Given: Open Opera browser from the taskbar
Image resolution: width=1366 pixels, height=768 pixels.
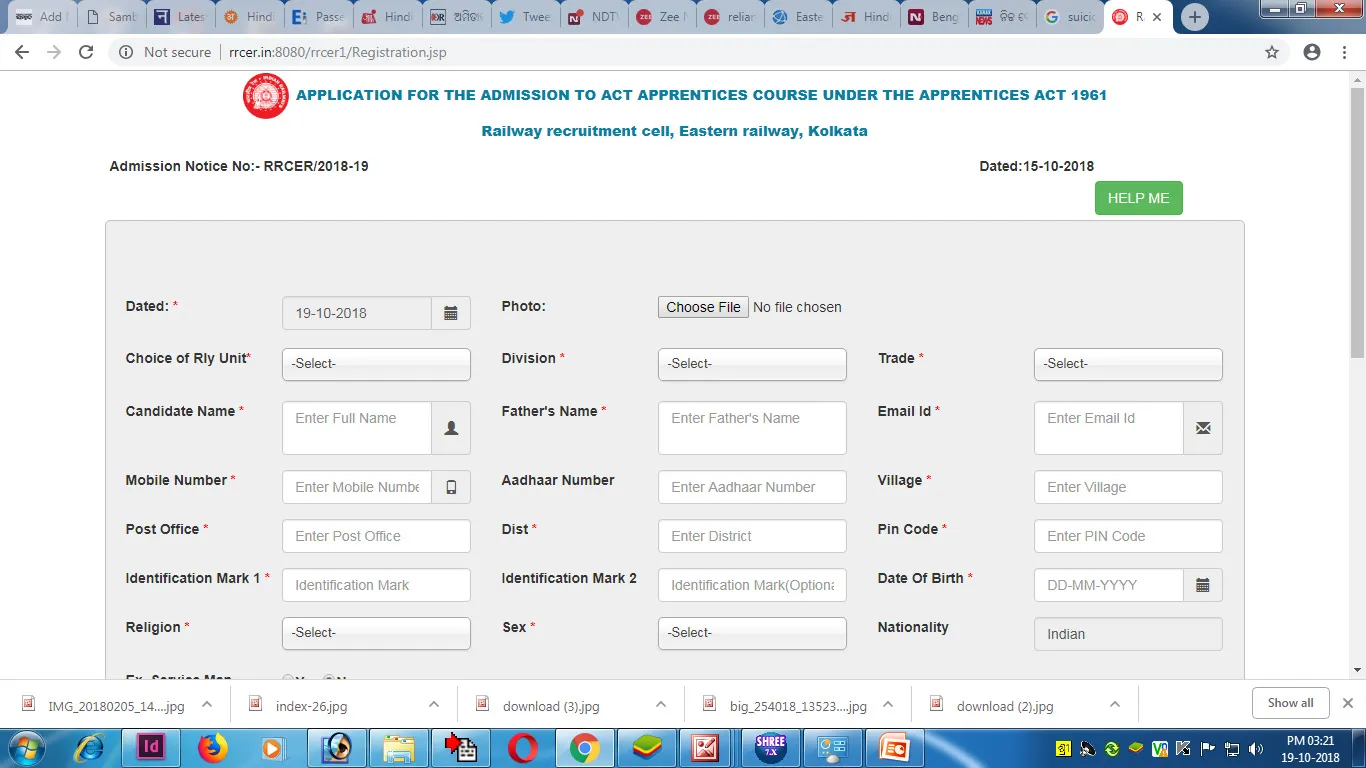Looking at the screenshot, I should 522,747.
